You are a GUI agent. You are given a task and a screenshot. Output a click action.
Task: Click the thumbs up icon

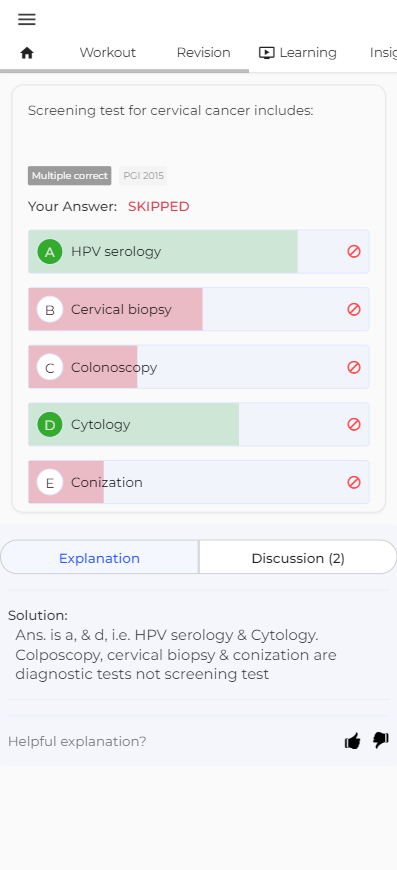[353, 741]
